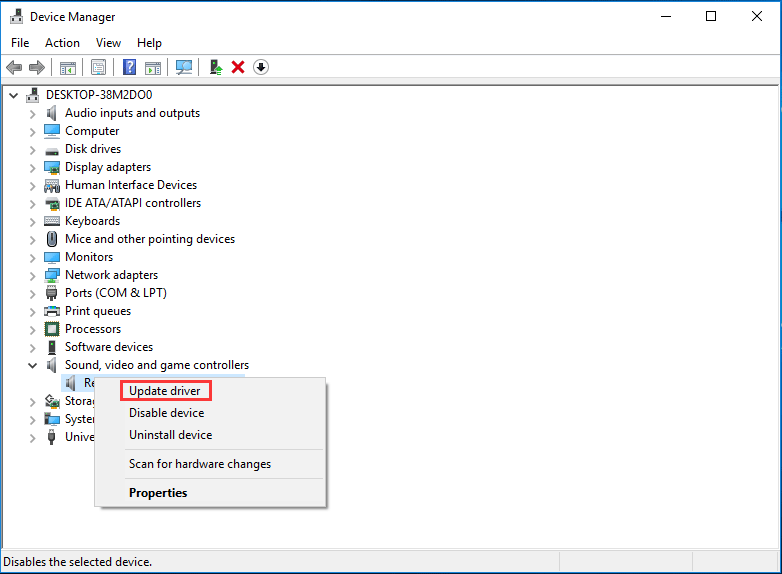Expand the Monitors node
Screen dimensions: 782x574
[x=32, y=258]
